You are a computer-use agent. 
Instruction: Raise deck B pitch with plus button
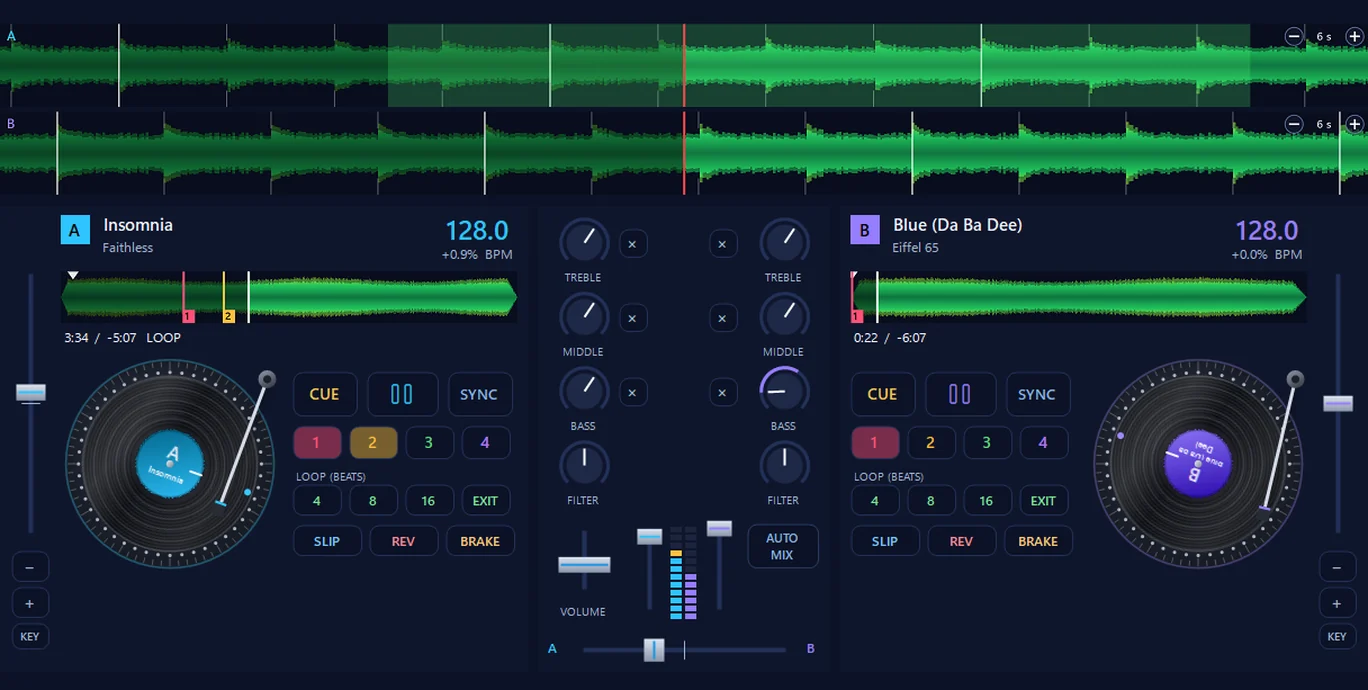(1337, 604)
